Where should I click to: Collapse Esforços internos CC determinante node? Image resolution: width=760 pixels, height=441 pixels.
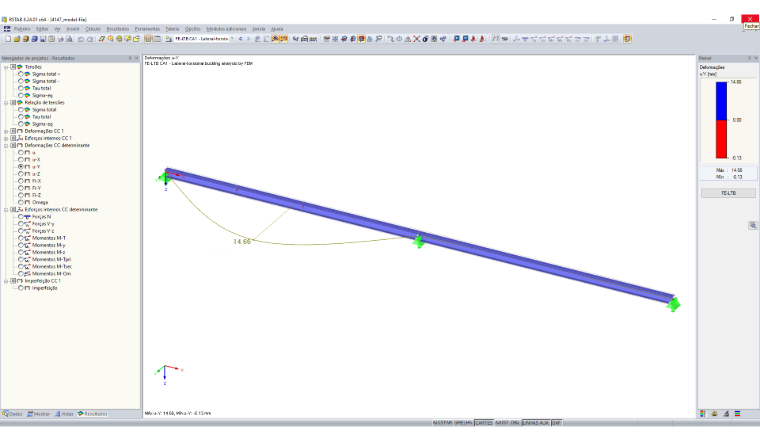coord(6,209)
